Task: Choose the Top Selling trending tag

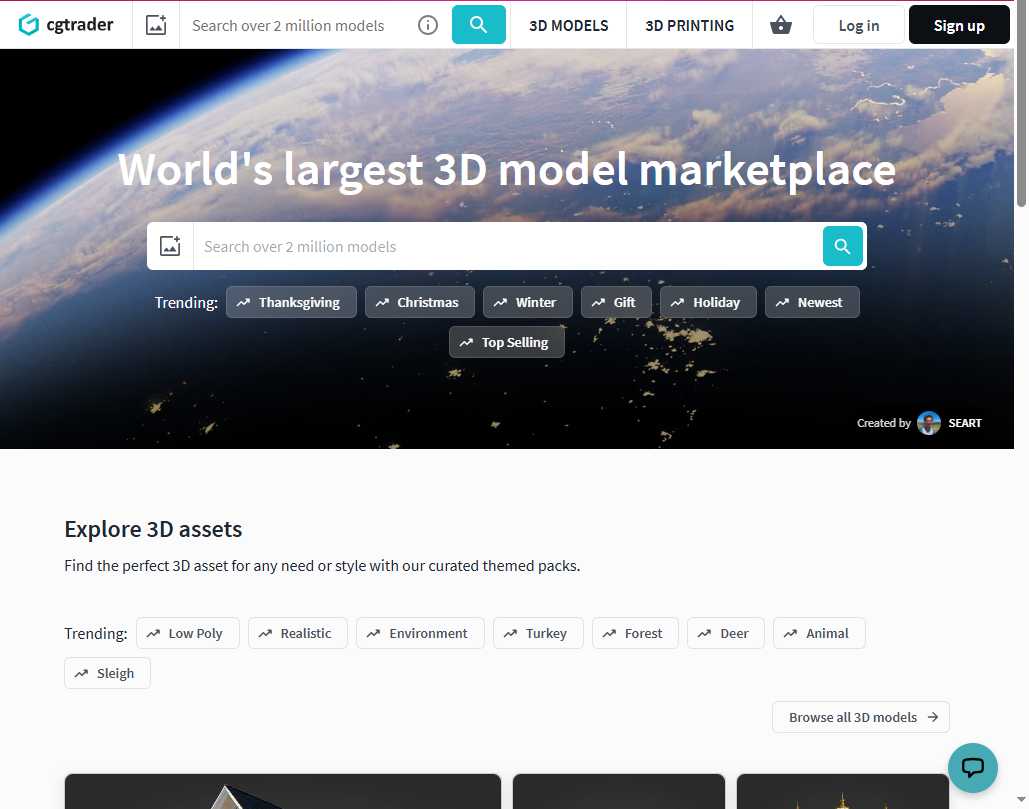Action: click(x=506, y=342)
